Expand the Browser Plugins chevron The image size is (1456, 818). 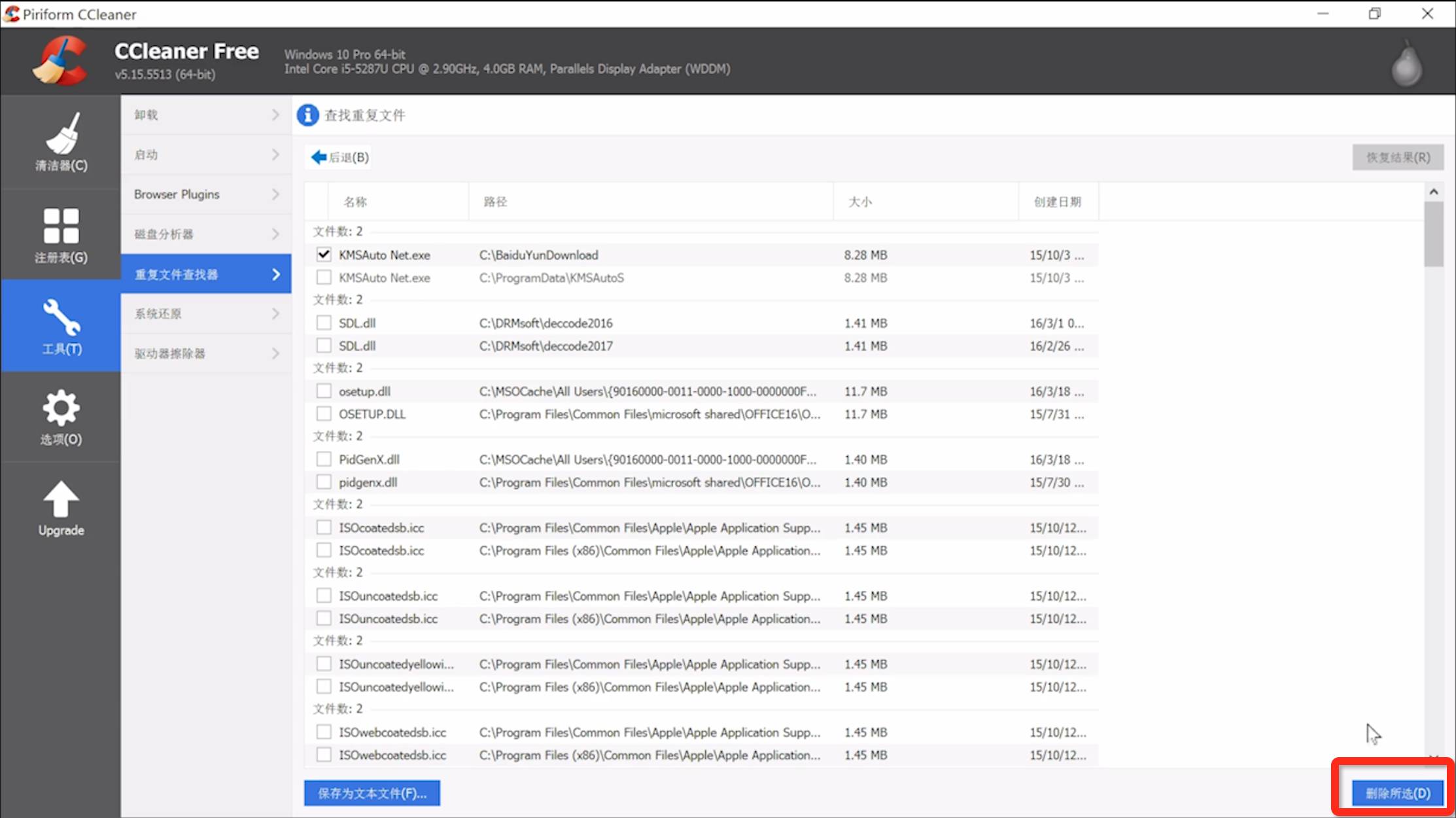(x=275, y=194)
